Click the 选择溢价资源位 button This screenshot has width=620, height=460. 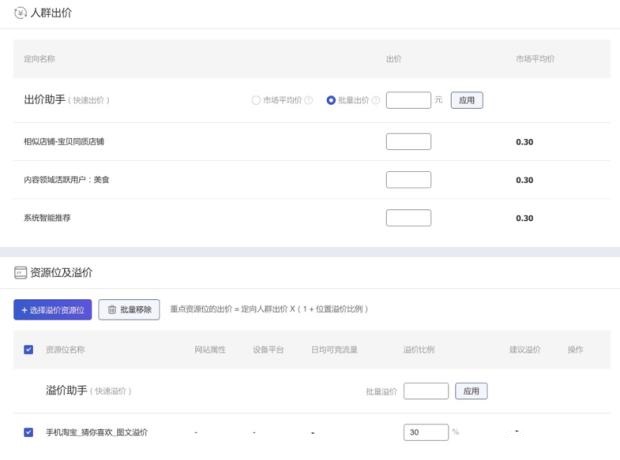tap(52, 310)
